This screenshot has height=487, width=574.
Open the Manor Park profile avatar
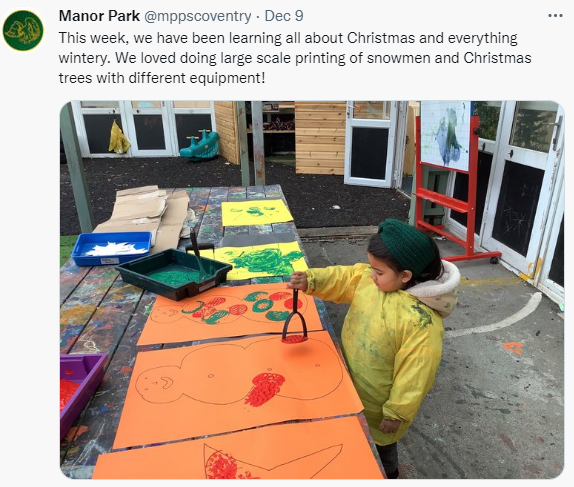click(x=23, y=30)
